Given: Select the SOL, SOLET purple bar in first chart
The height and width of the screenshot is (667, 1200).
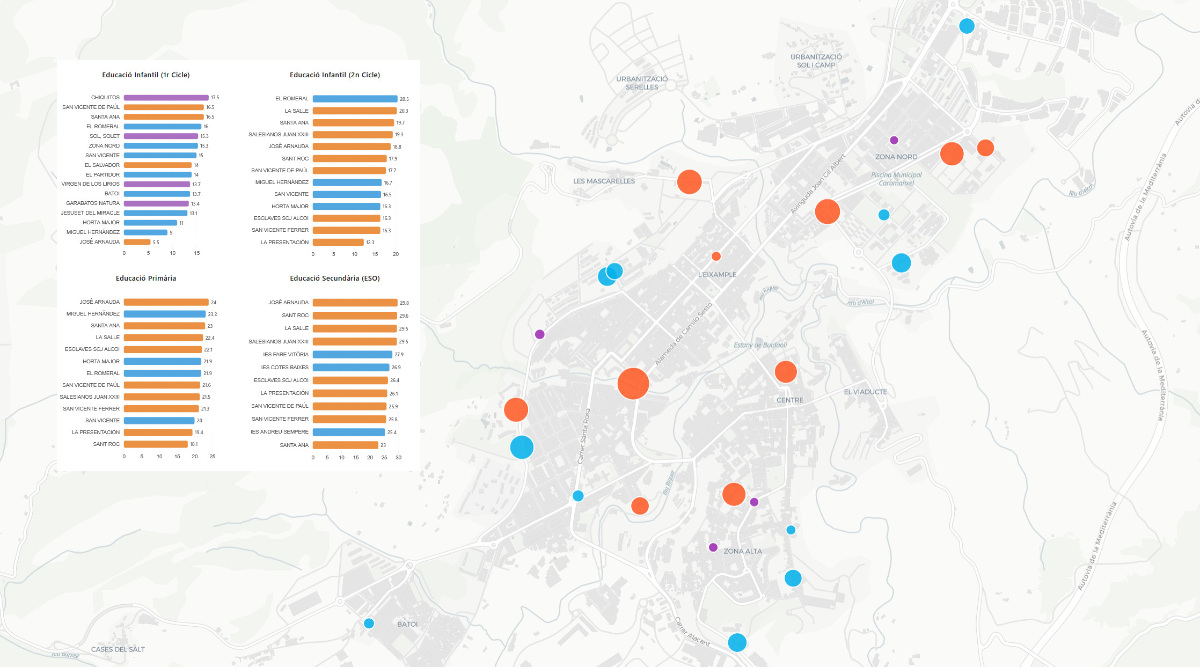Looking at the screenshot, I should (161, 136).
